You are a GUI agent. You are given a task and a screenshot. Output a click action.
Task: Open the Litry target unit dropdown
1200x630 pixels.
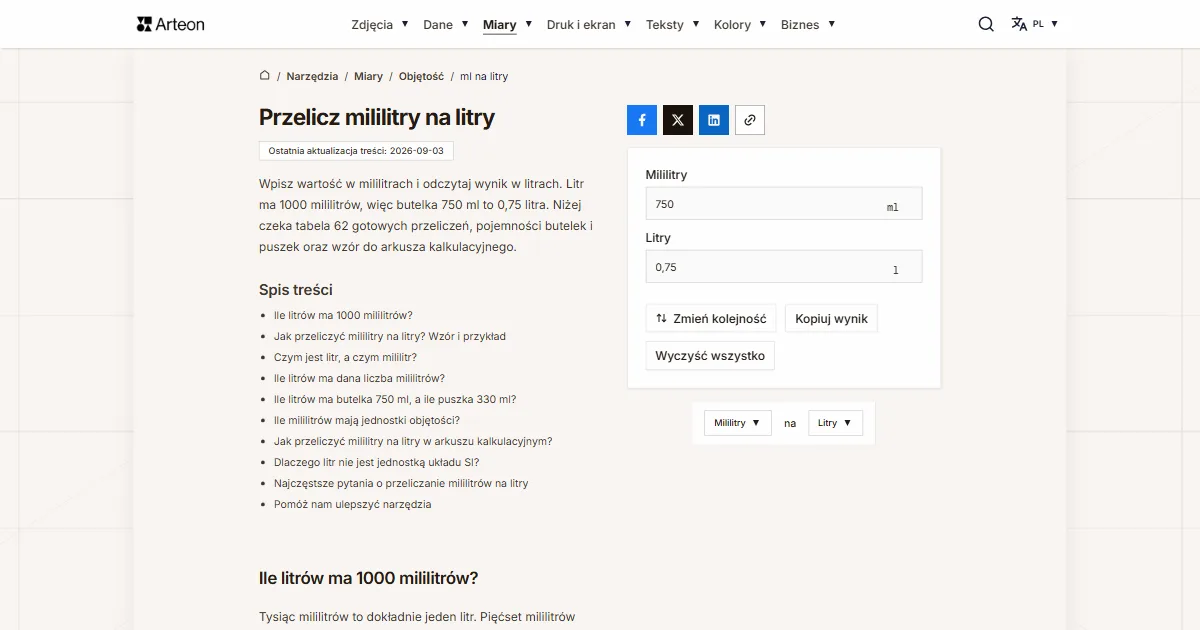point(835,423)
